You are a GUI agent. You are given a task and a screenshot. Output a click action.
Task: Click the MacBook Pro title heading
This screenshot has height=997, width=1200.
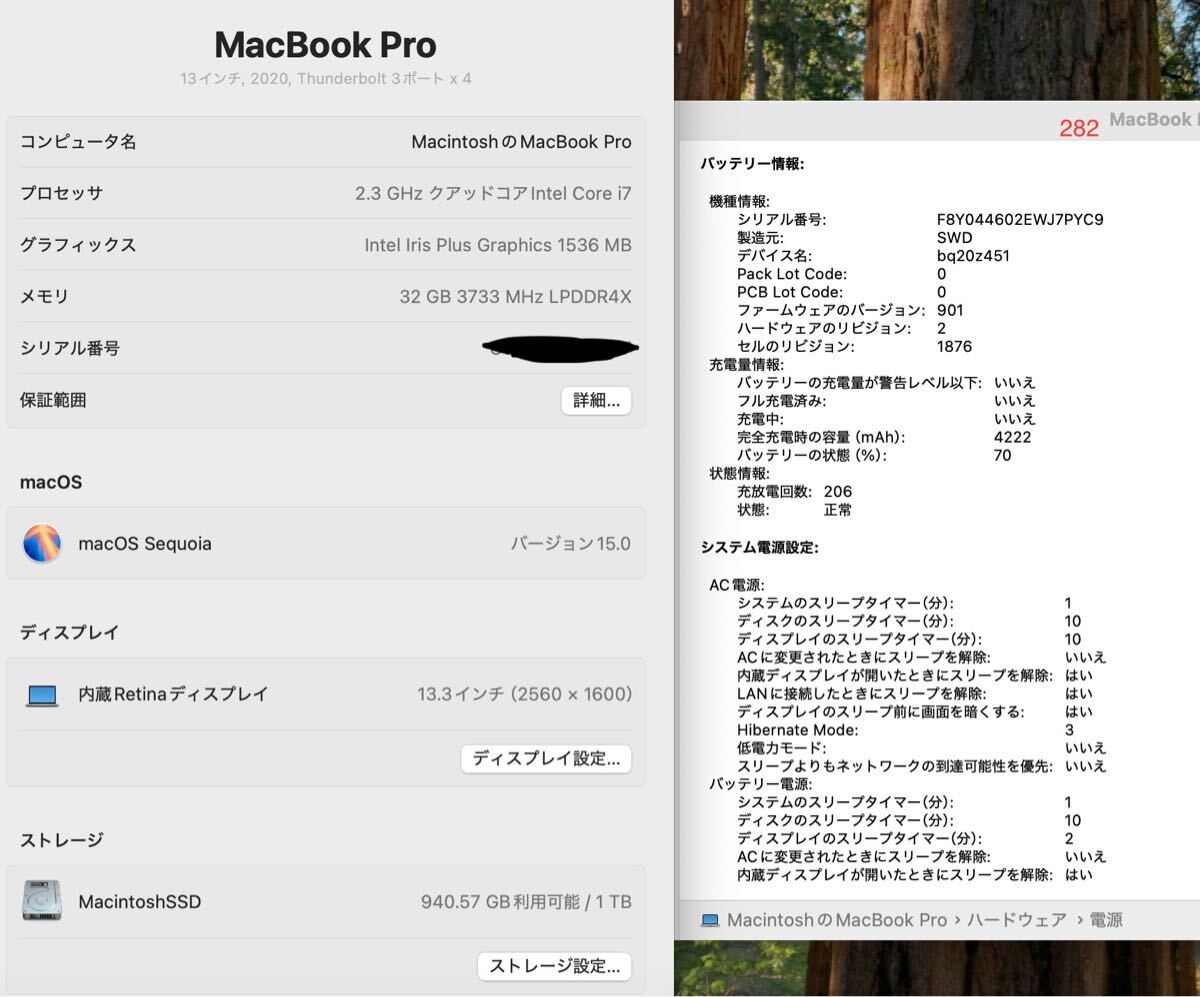click(325, 44)
